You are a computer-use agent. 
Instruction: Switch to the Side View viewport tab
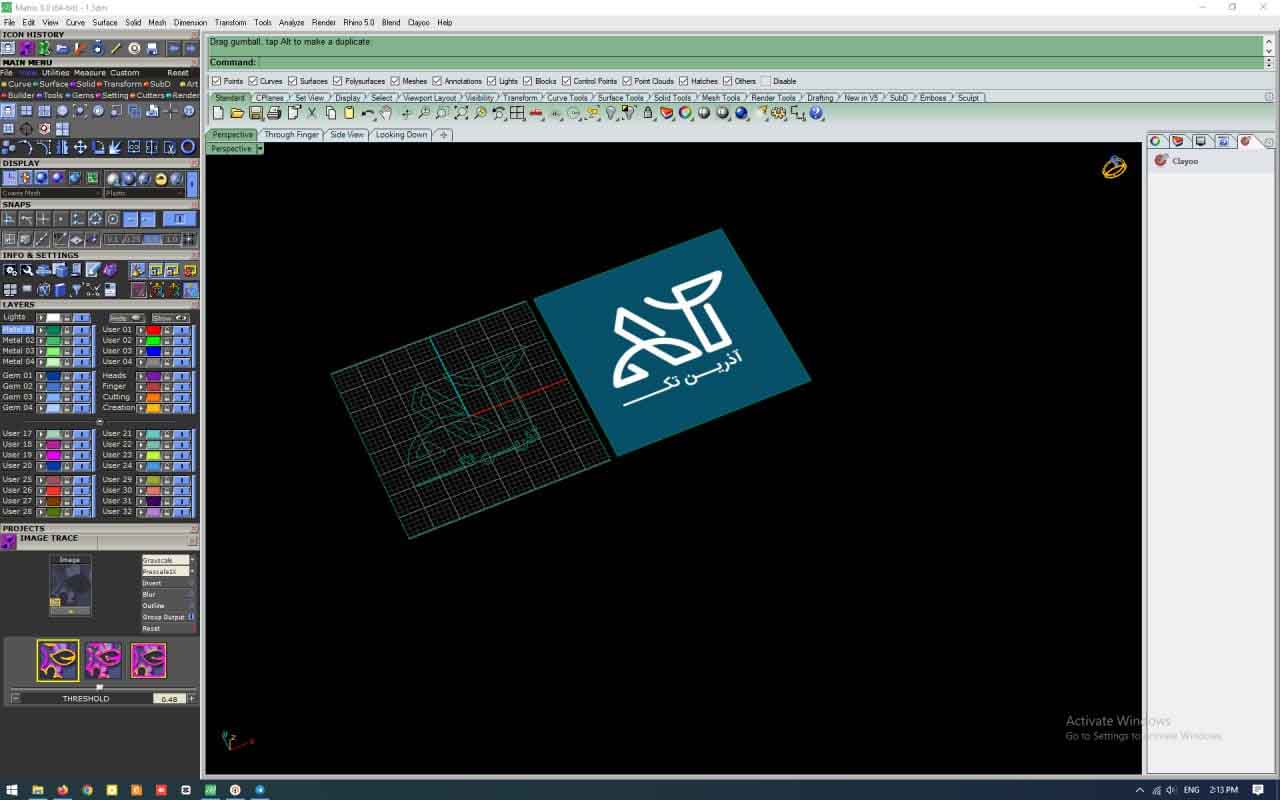(x=347, y=134)
